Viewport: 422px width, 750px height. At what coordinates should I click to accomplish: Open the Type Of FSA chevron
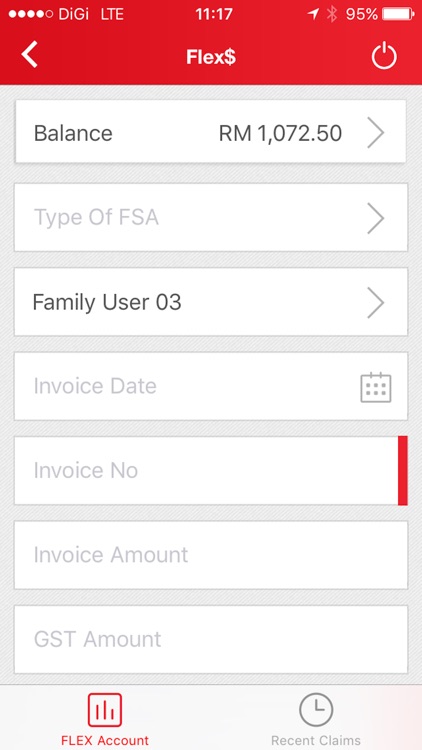tap(376, 218)
